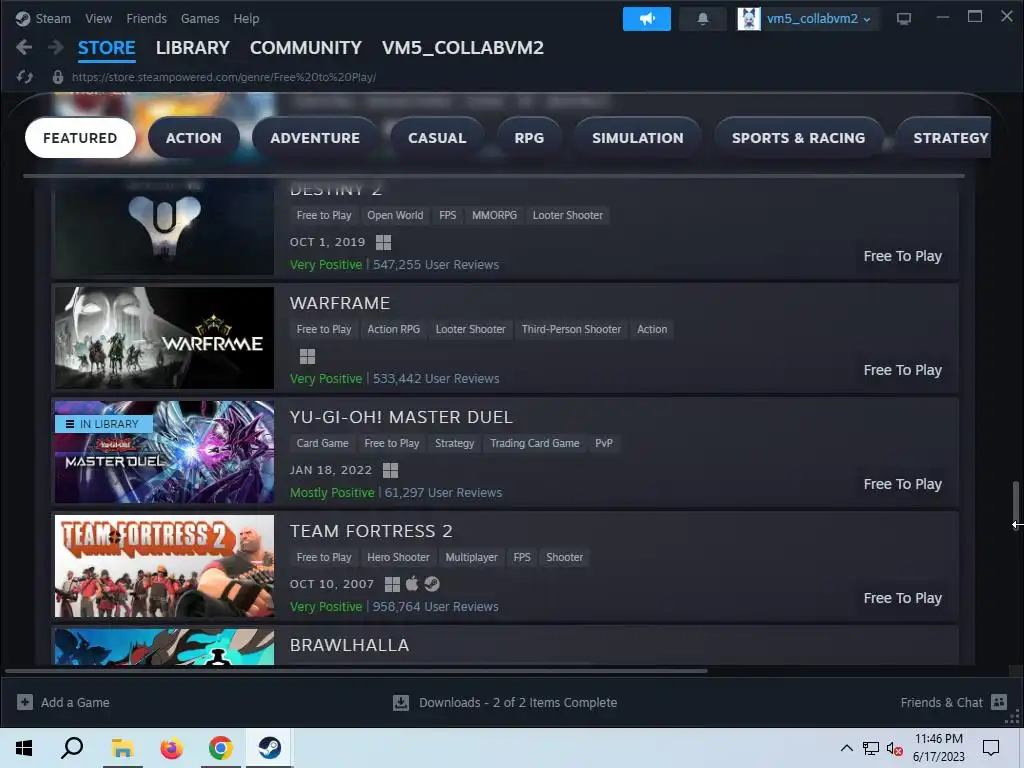Click the padlock icon beside the URL
Viewport: 1024px width, 768px height.
click(57, 77)
